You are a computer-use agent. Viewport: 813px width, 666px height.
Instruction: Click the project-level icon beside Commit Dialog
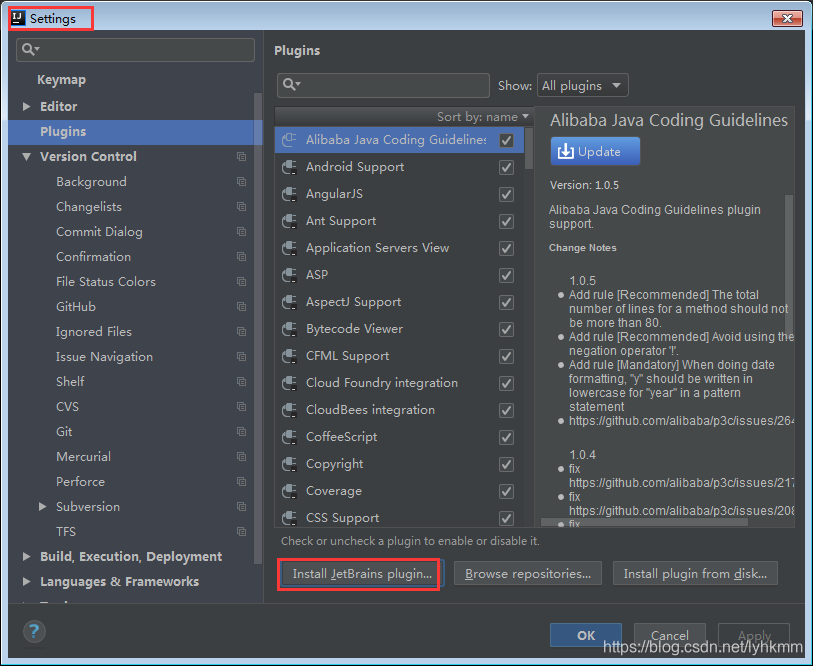coord(241,231)
